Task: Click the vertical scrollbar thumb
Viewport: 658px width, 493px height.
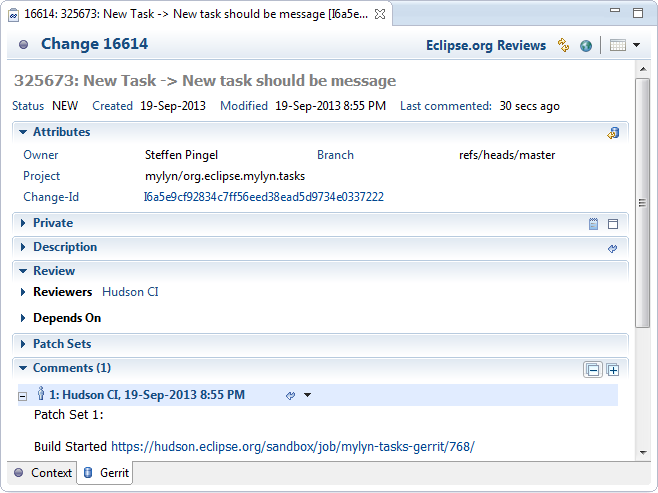Action: (x=642, y=203)
